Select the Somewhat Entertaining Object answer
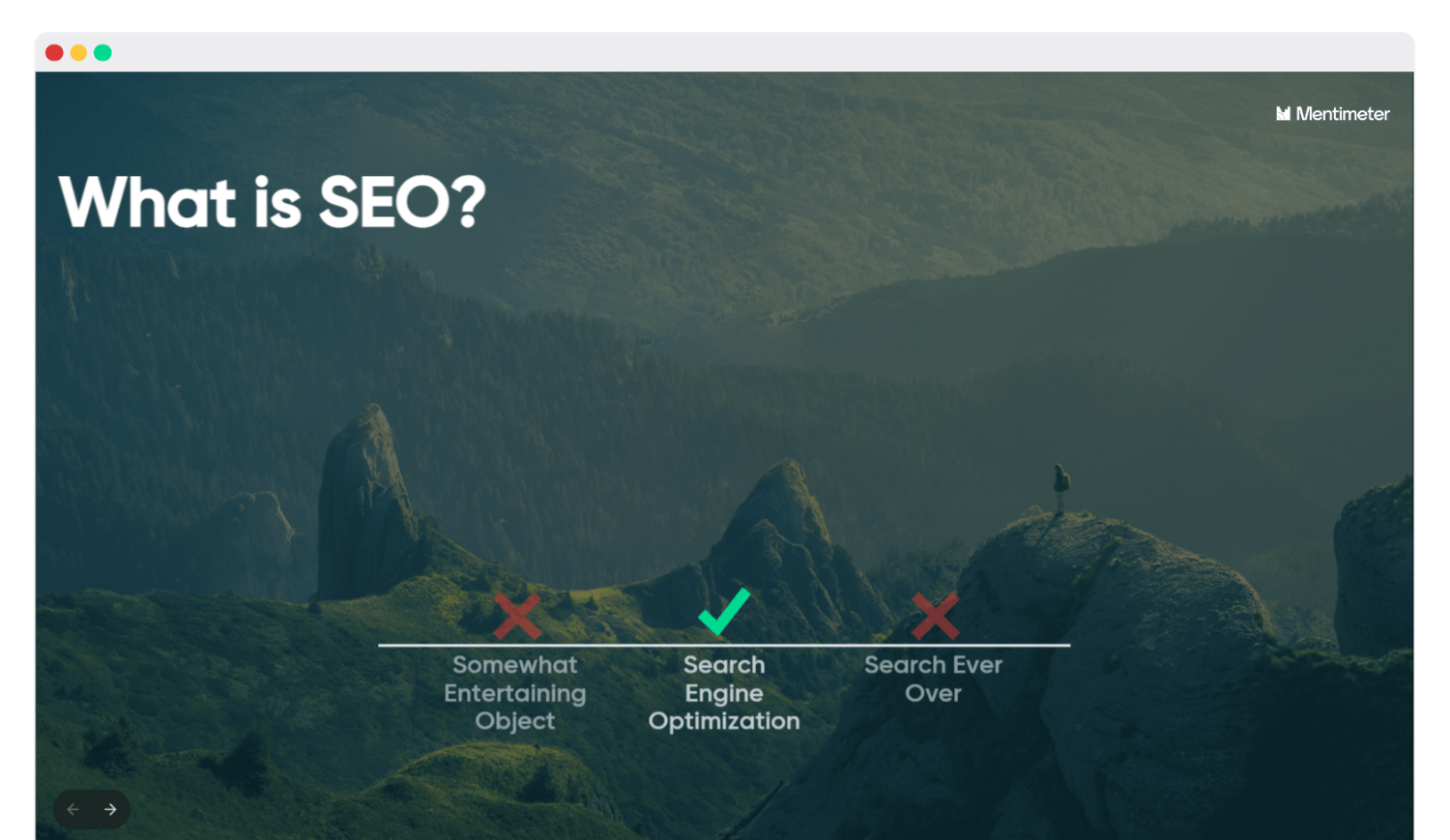This screenshot has height=840, width=1450. coord(515,693)
